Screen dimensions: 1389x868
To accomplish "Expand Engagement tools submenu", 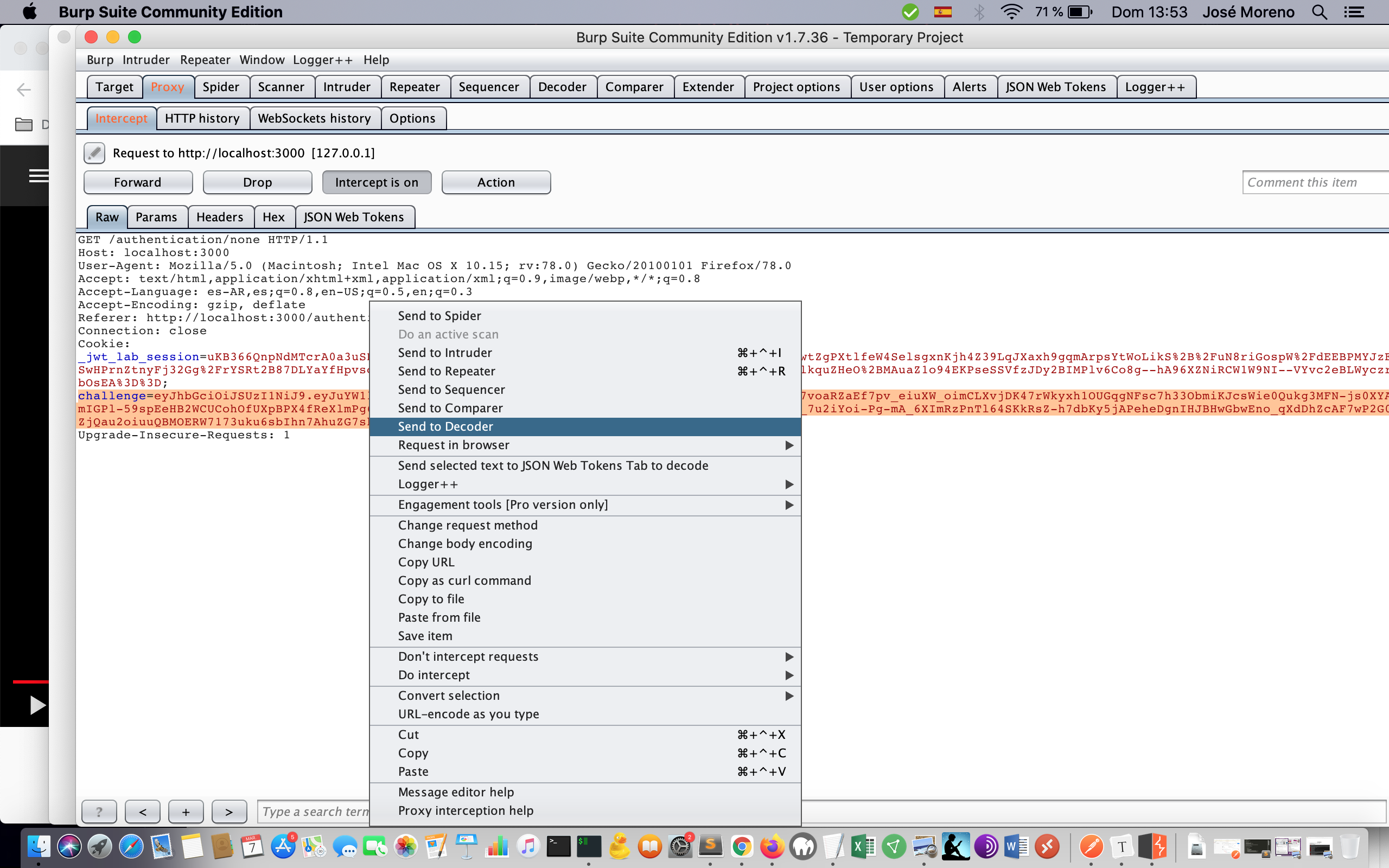I will click(585, 505).
